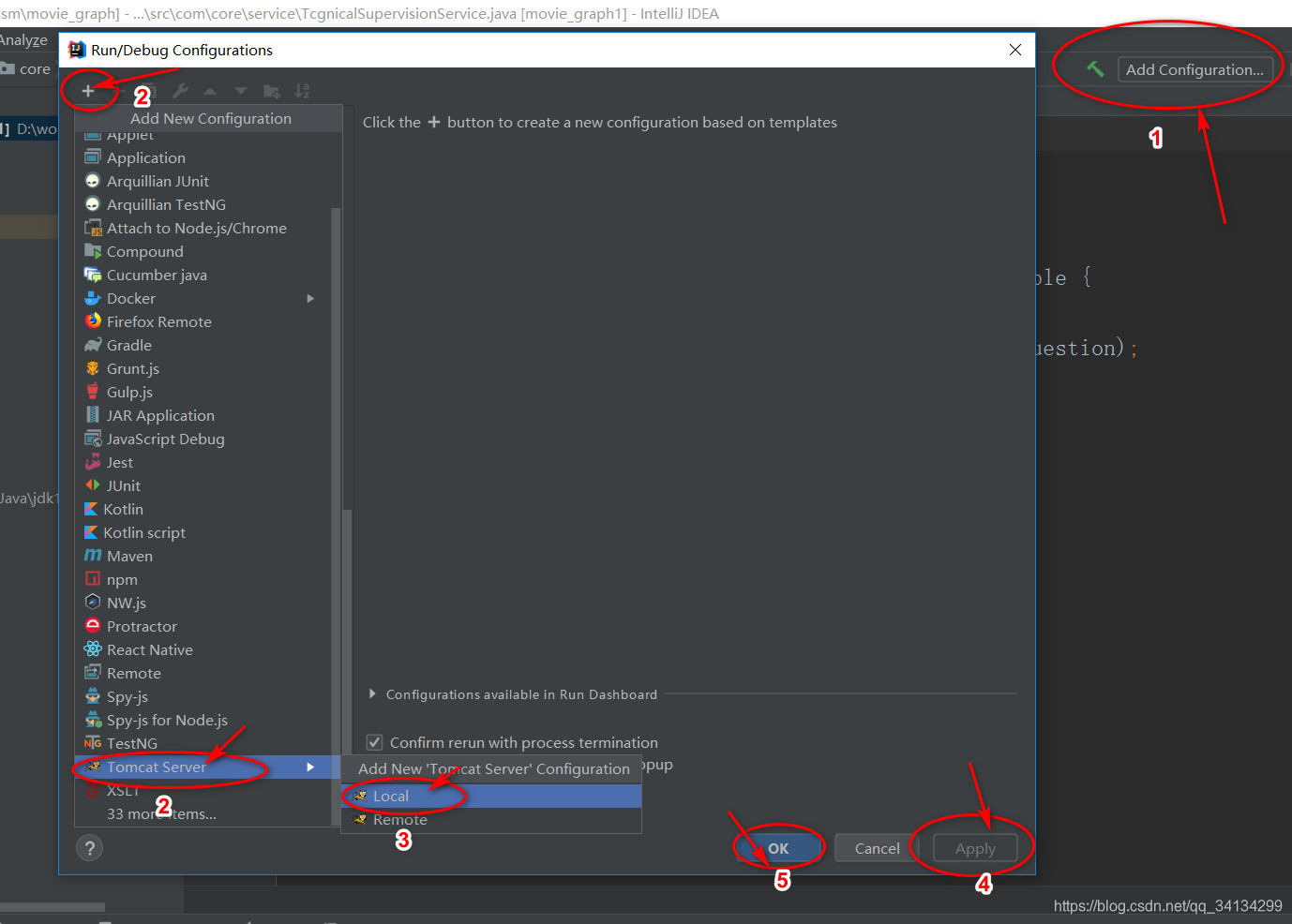Click the plus Add New Configuration icon
Screen dimensions: 1292x924
[88, 91]
